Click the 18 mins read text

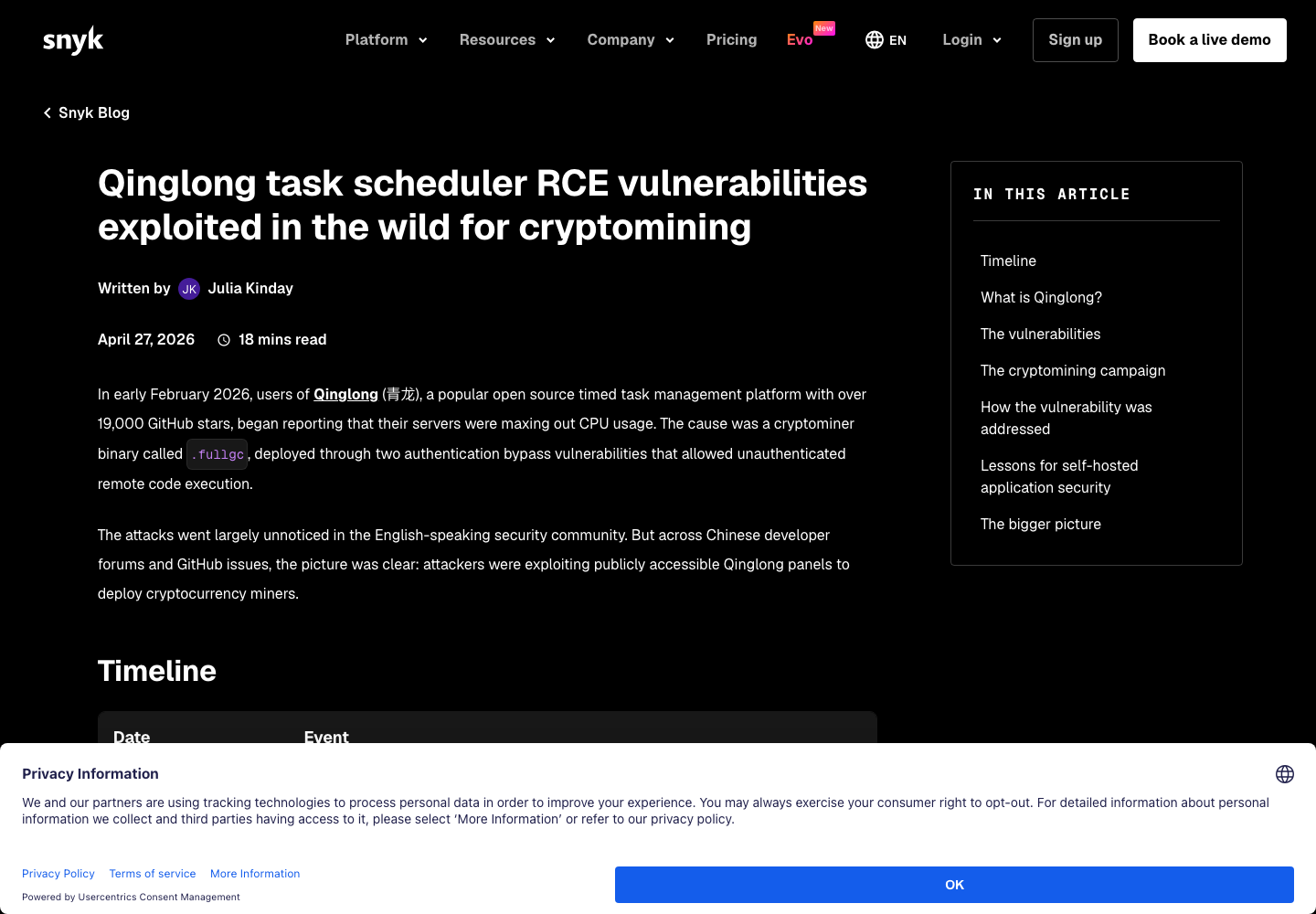click(x=282, y=339)
